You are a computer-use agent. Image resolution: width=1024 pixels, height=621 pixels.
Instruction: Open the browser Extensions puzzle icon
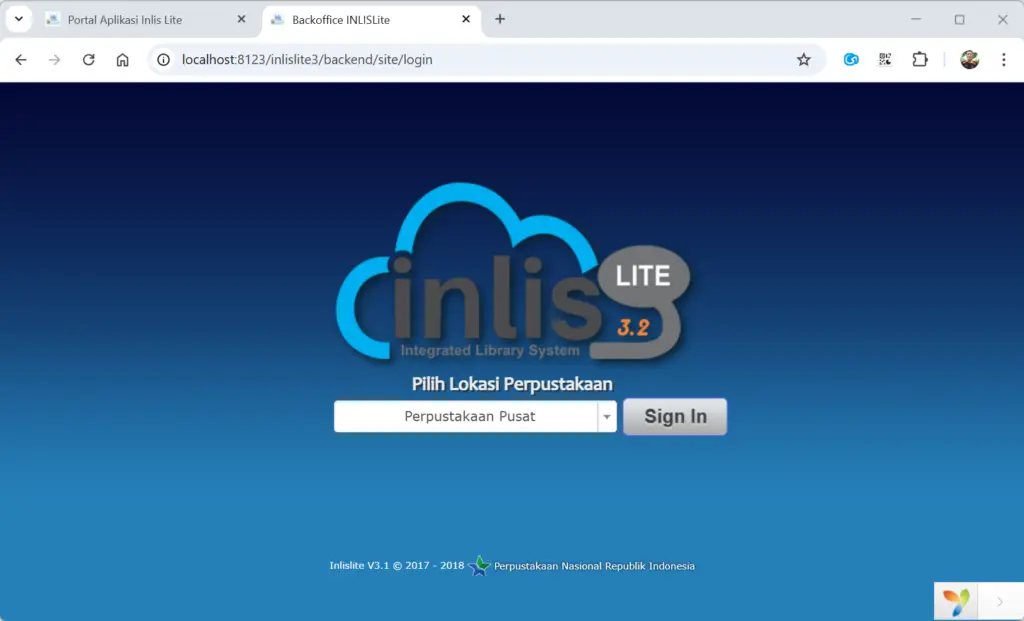point(920,59)
